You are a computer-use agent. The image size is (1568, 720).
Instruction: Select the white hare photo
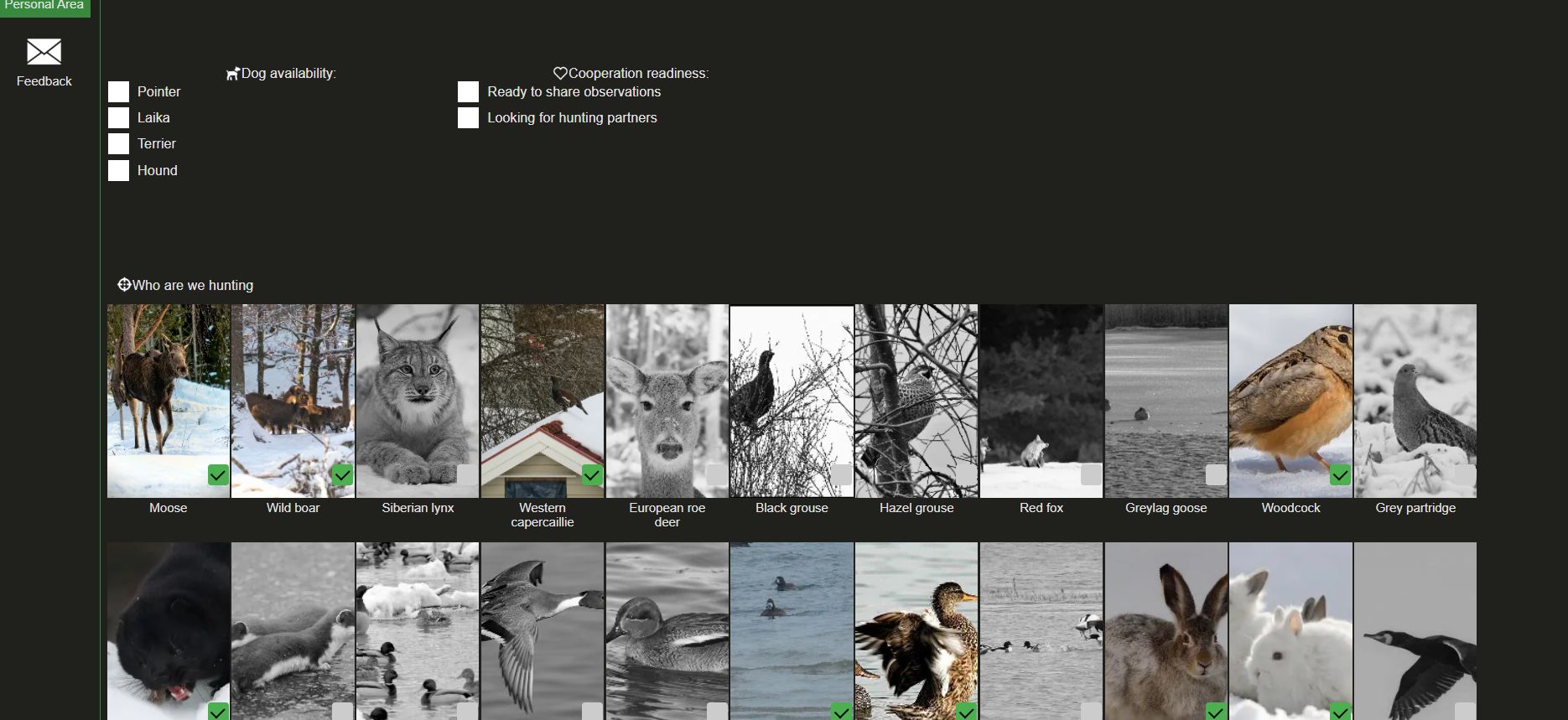(x=1291, y=631)
